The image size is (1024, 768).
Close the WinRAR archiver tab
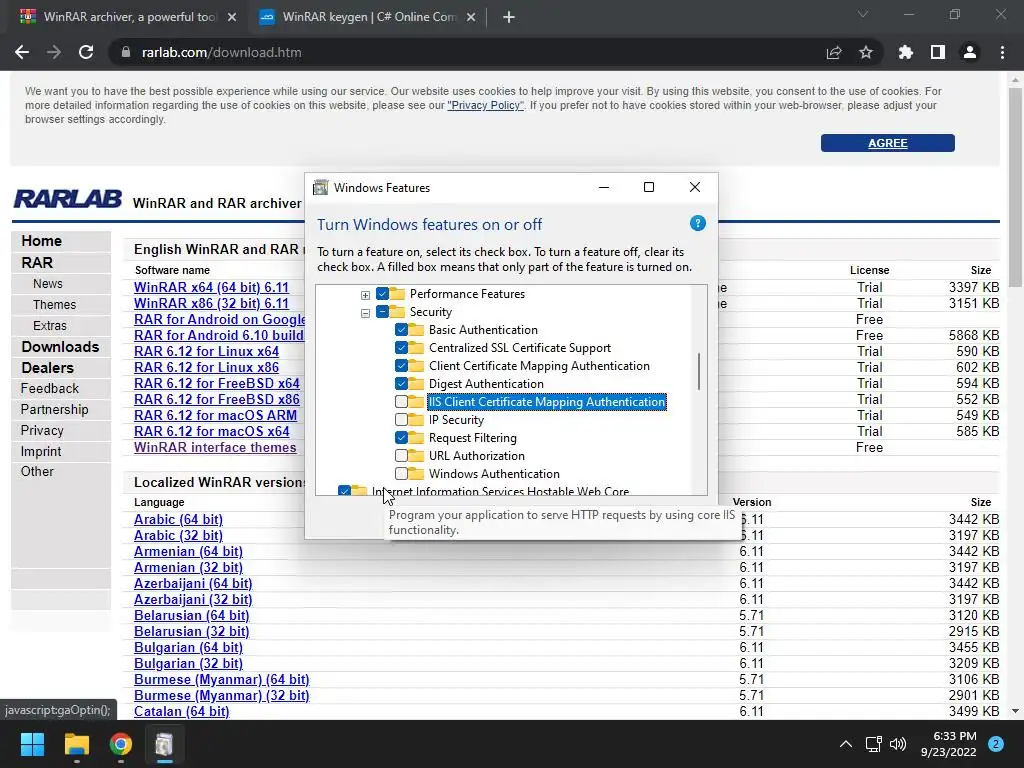click(232, 17)
